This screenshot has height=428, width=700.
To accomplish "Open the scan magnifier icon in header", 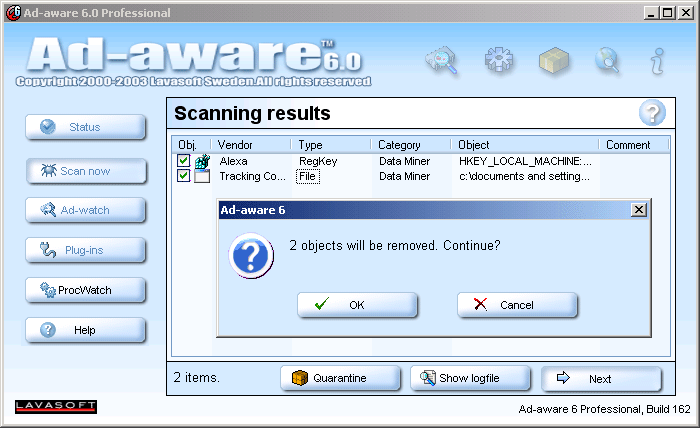I will coord(440,61).
